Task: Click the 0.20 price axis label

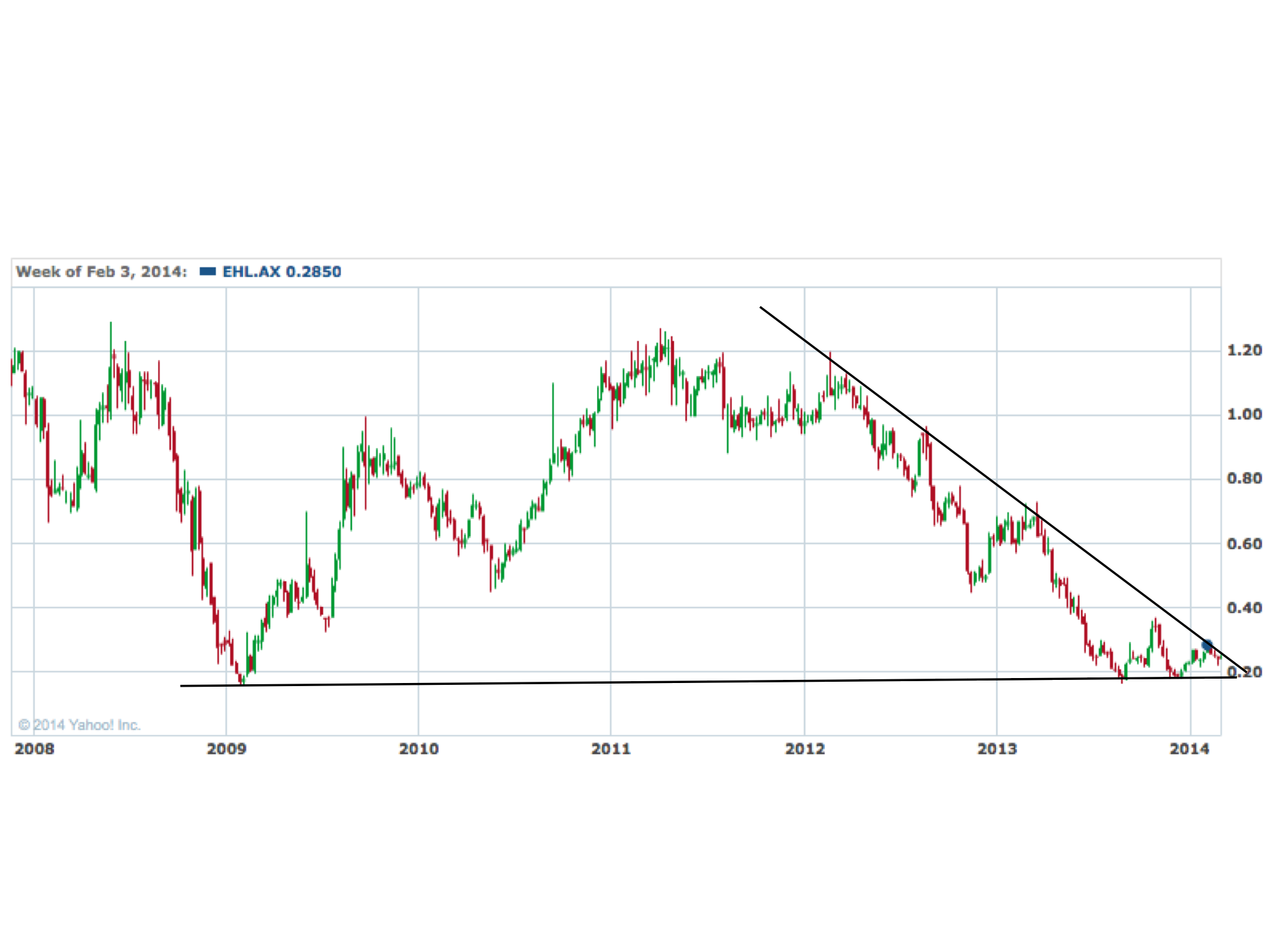Action: [1244, 672]
